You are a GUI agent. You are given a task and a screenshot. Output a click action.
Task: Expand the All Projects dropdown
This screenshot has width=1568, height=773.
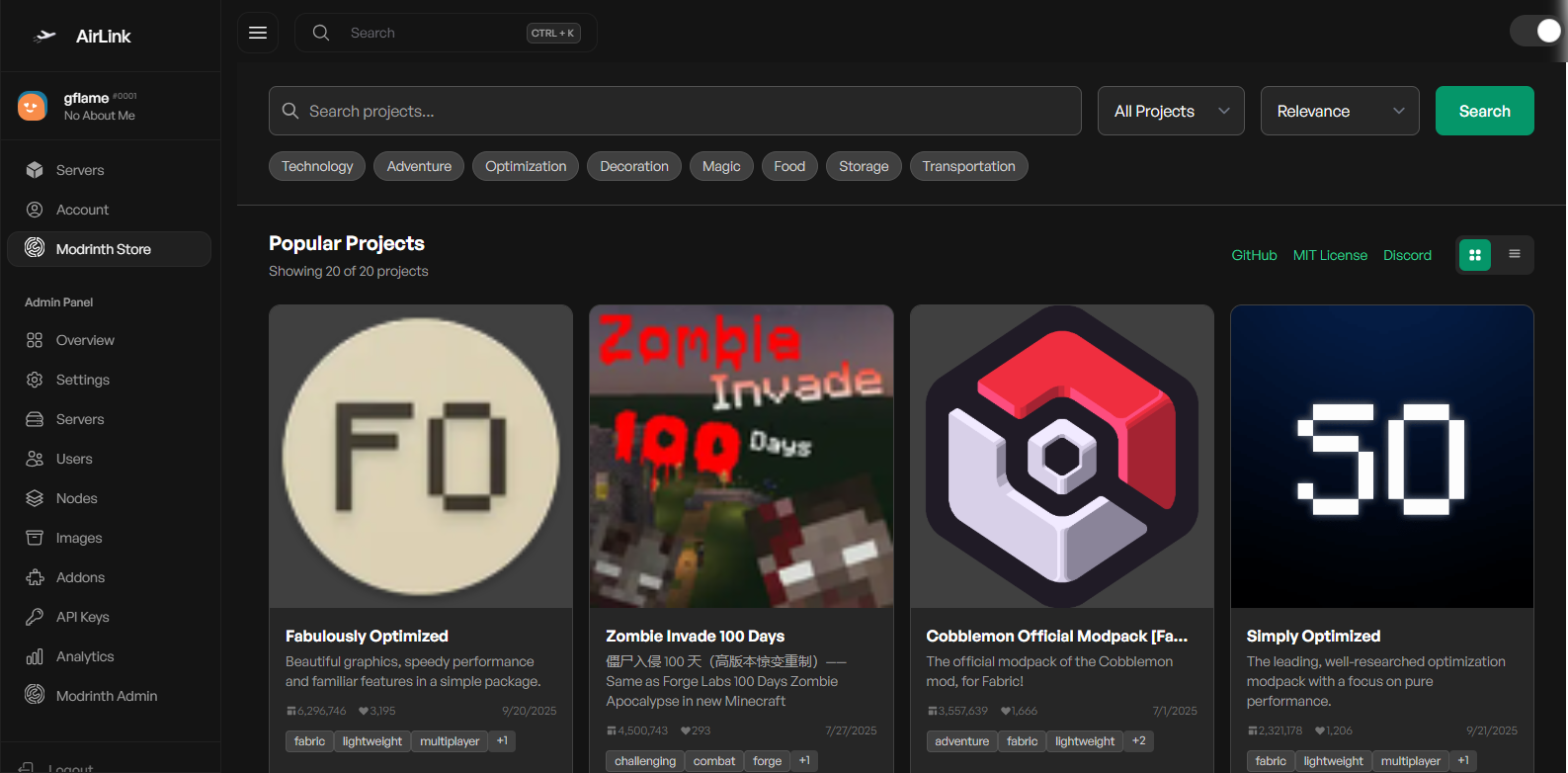1171,111
